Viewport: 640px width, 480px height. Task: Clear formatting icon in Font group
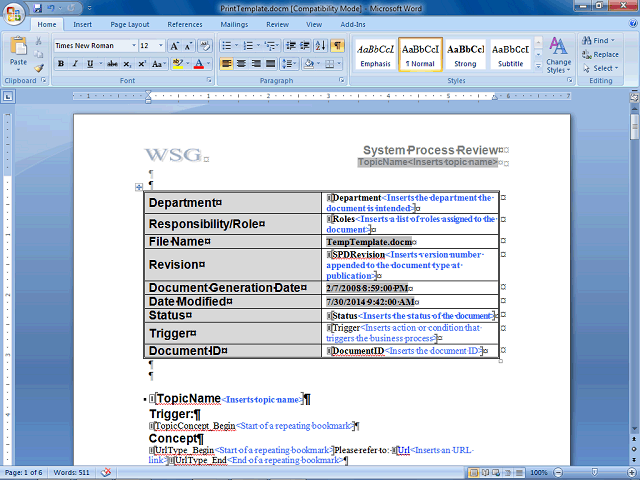tap(205, 46)
